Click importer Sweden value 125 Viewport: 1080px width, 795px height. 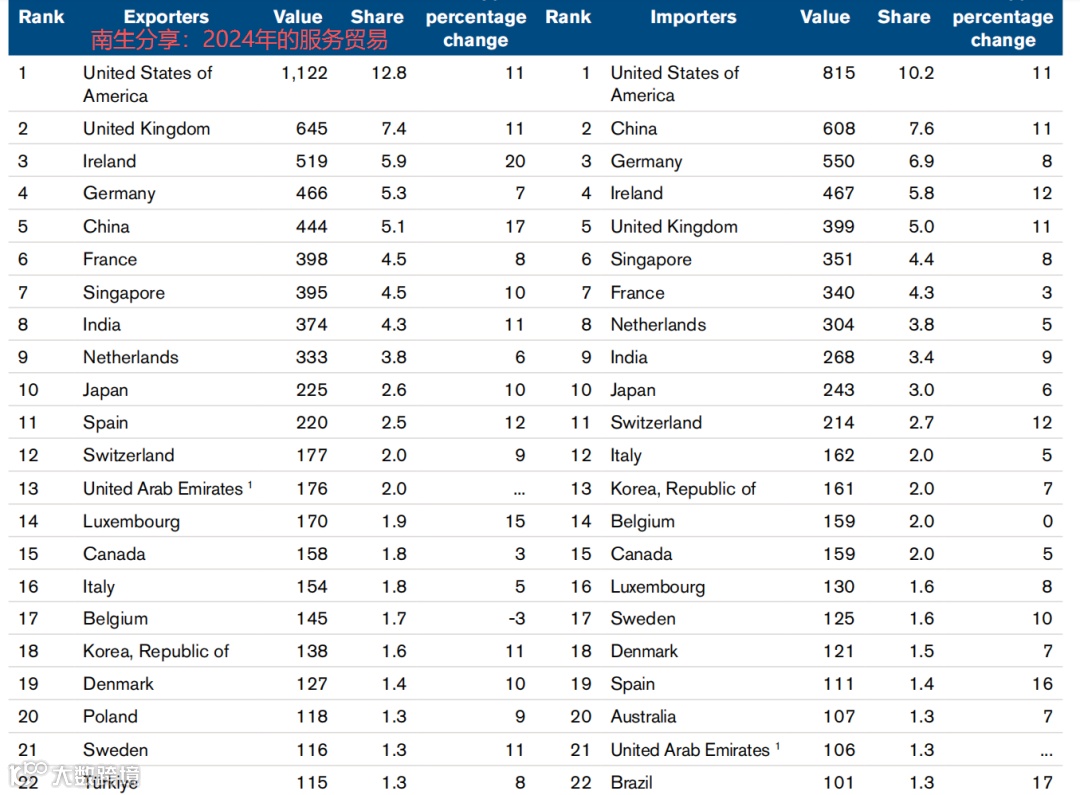tap(838, 619)
